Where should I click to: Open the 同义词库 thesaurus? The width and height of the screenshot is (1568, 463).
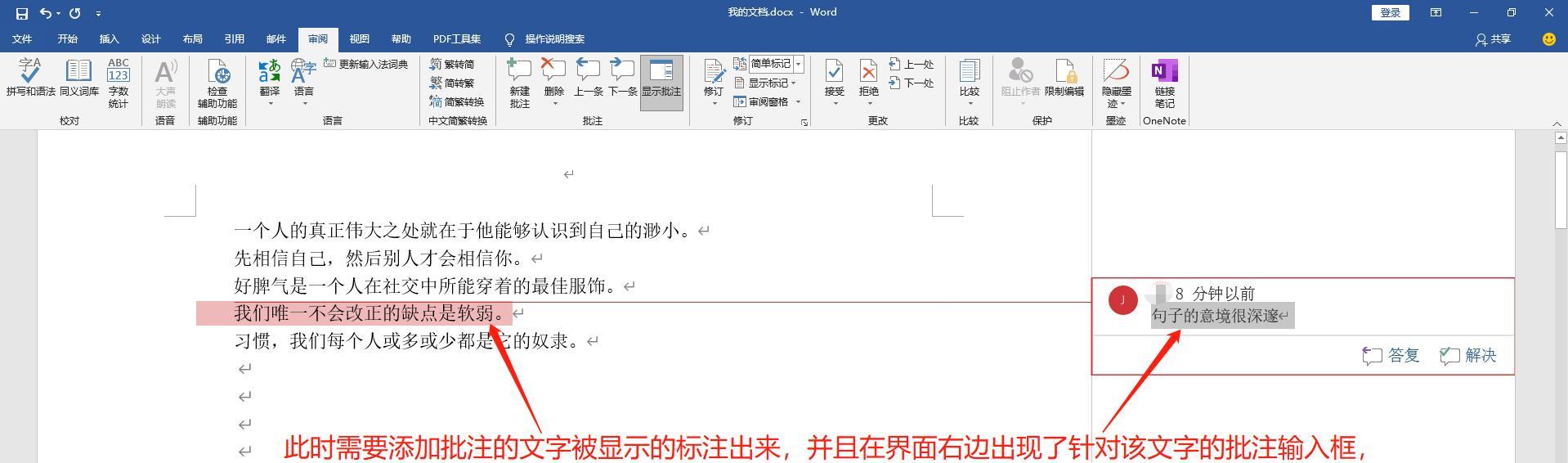(x=78, y=79)
